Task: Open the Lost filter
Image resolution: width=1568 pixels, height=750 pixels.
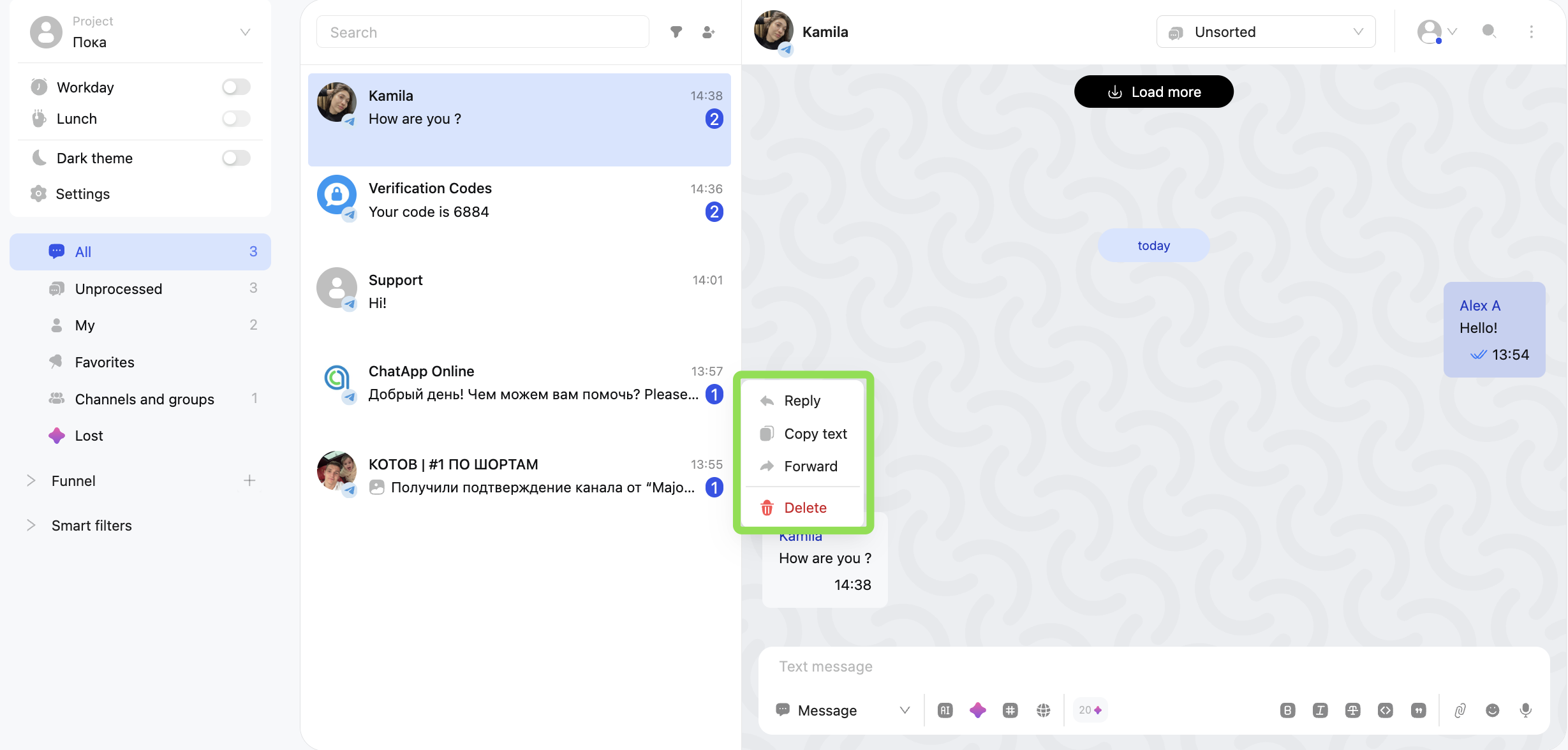Action: (140, 436)
